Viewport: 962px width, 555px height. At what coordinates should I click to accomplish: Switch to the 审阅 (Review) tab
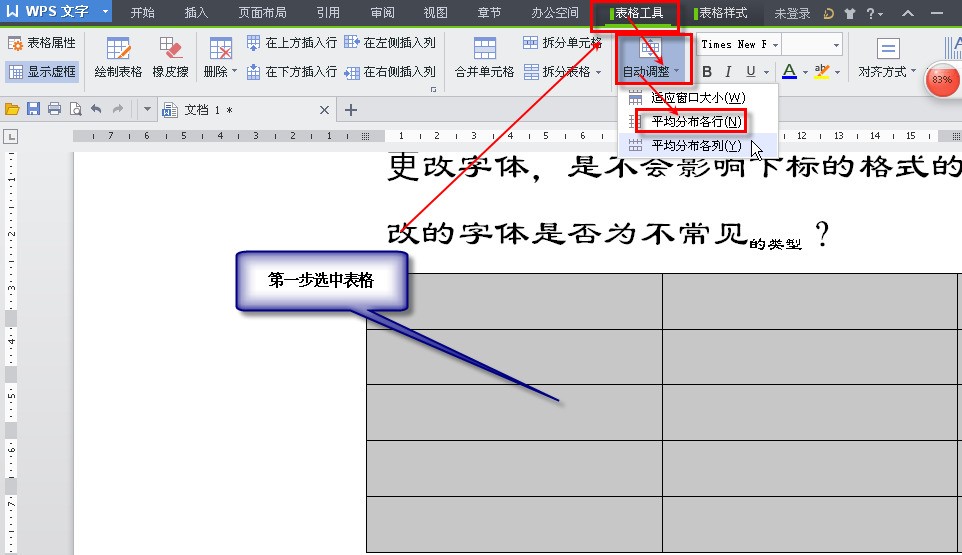click(382, 13)
